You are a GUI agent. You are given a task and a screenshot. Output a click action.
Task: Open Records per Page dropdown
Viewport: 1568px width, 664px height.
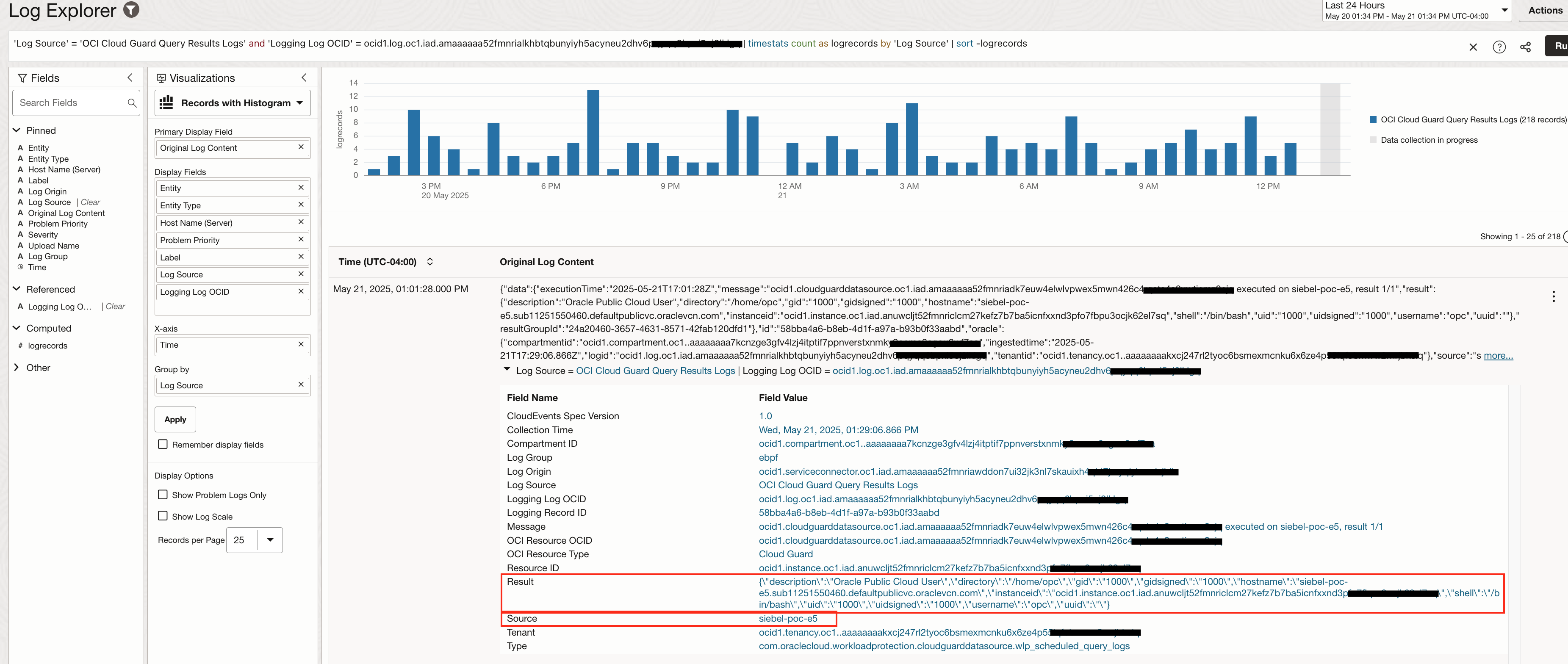(x=270, y=540)
